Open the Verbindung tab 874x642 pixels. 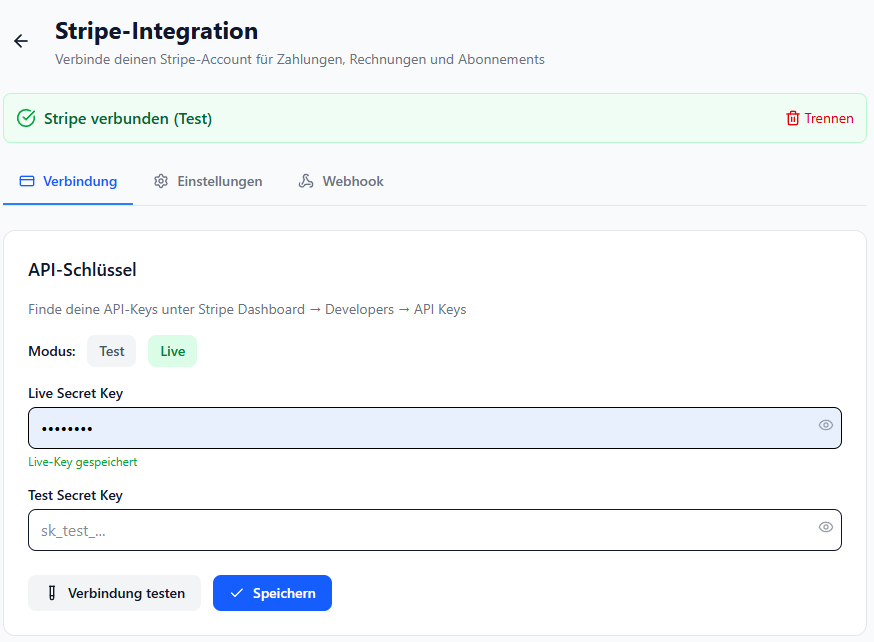click(x=68, y=181)
